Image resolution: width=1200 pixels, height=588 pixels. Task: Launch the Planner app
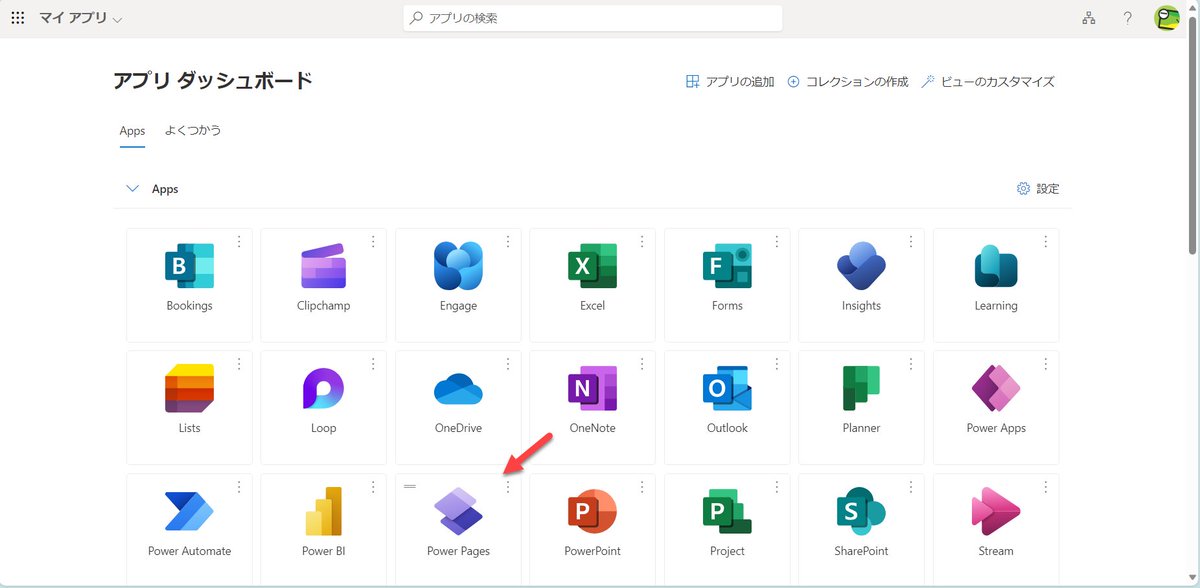(861, 388)
